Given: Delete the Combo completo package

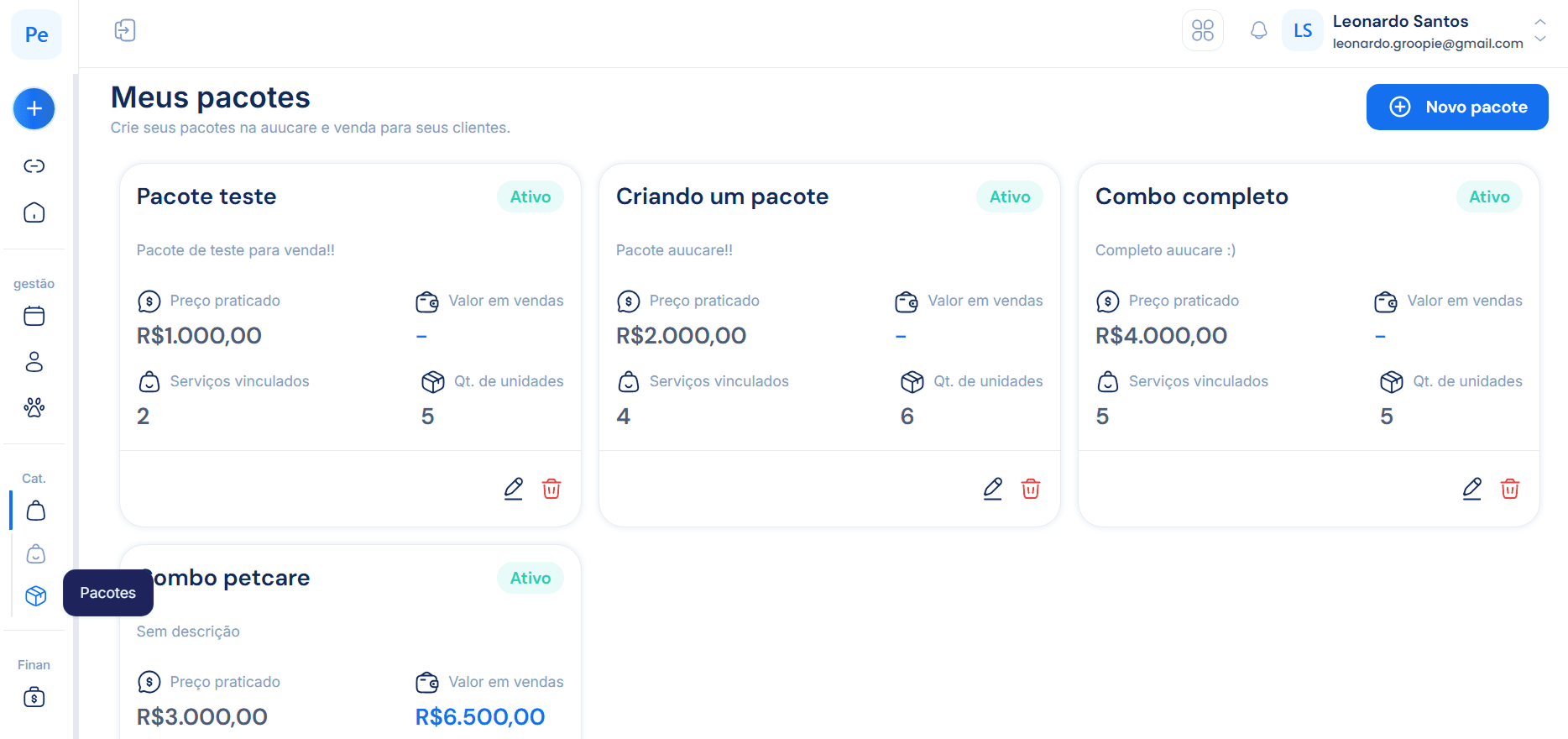Looking at the screenshot, I should (x=1510, y=489).
